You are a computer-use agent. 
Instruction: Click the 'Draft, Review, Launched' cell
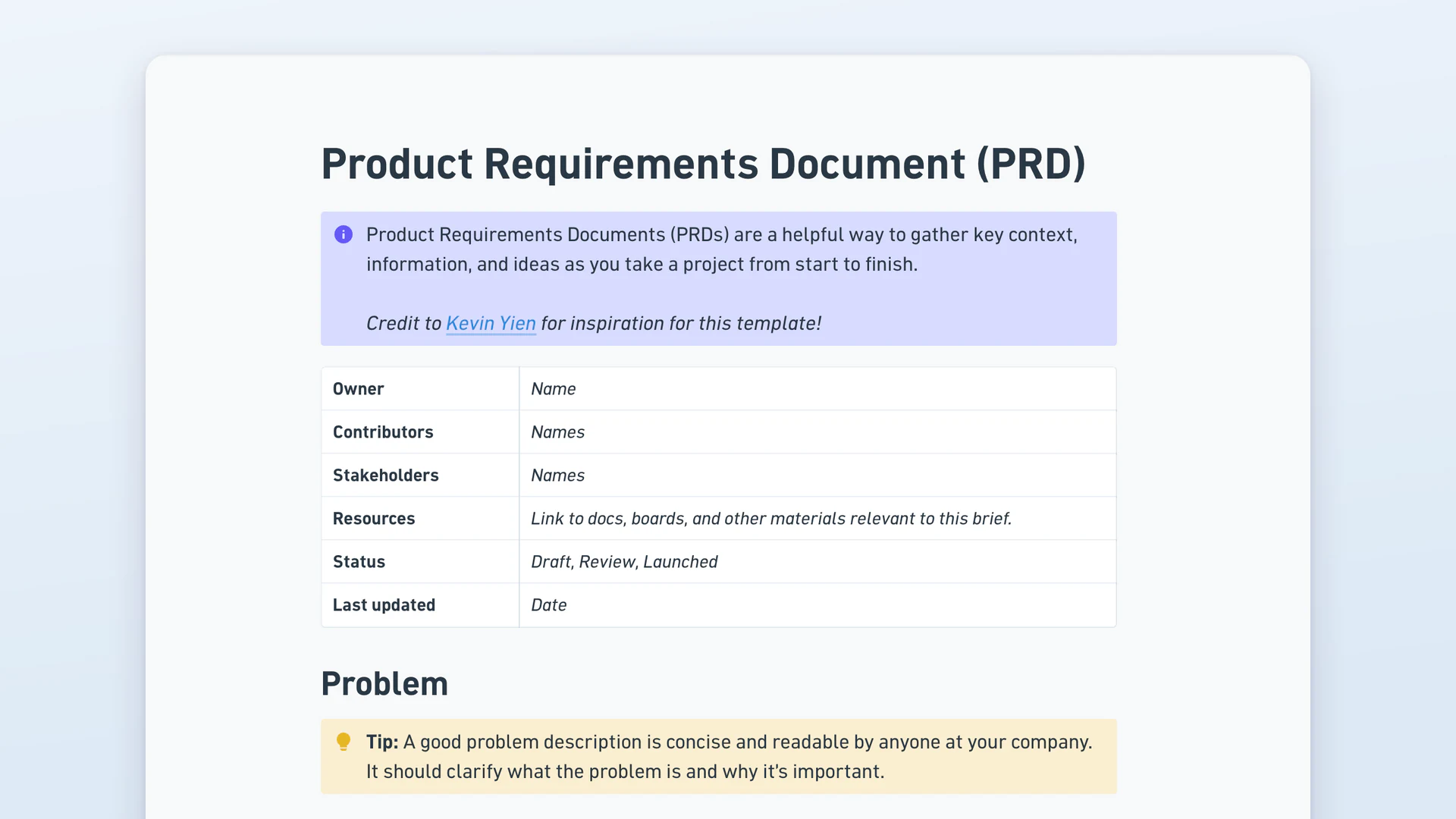(x=817, y=562)
